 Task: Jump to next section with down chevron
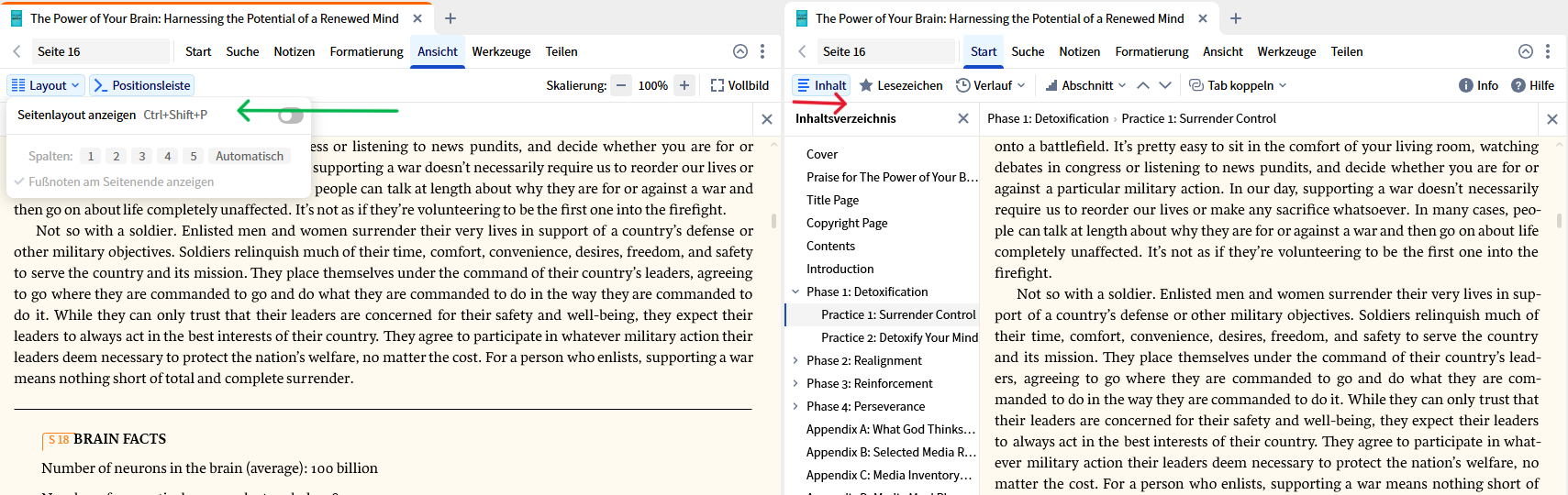(x=1165, y=85)
